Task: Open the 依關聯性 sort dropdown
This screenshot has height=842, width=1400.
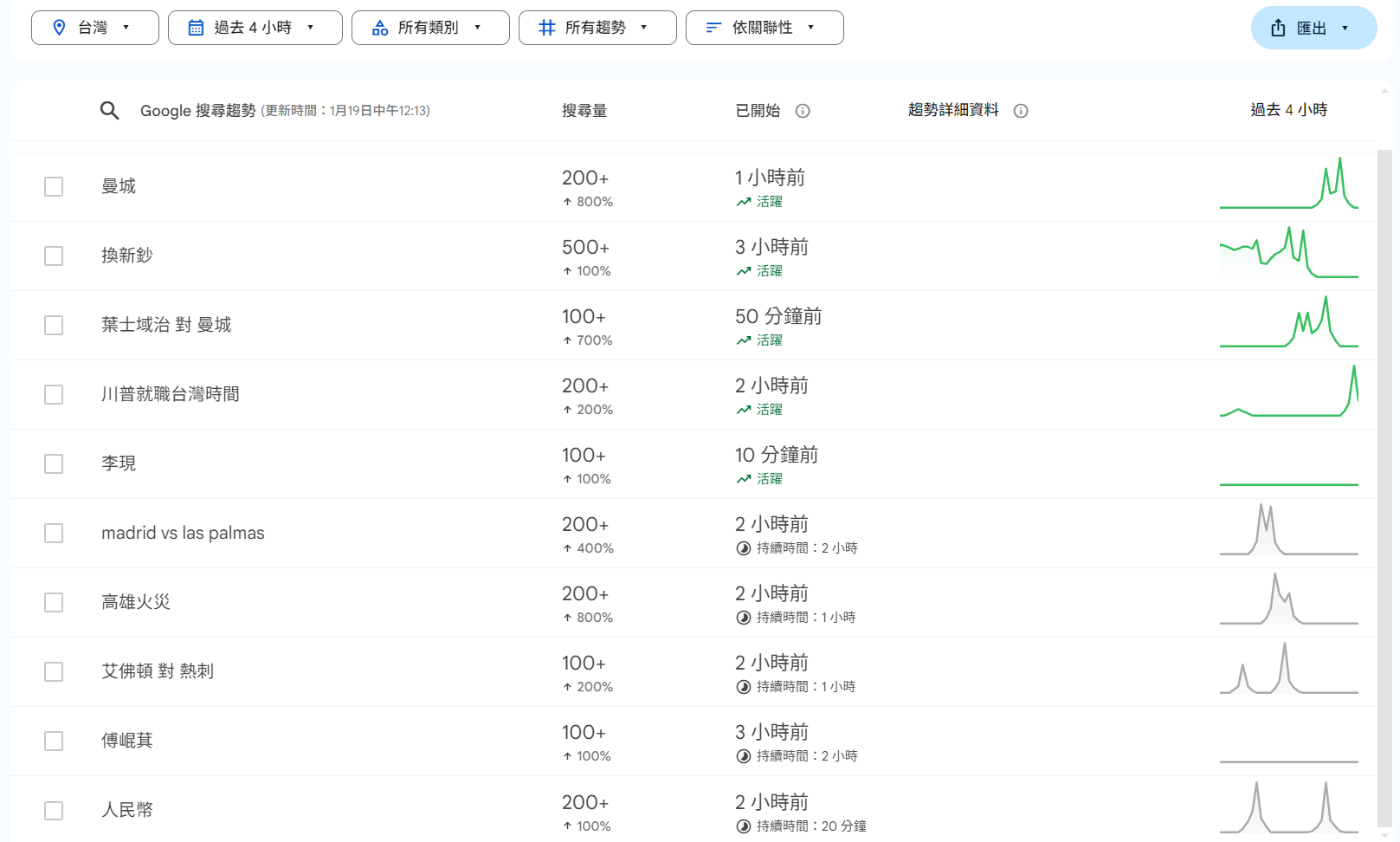Action: pyautogui.click(x=765, y=28)
